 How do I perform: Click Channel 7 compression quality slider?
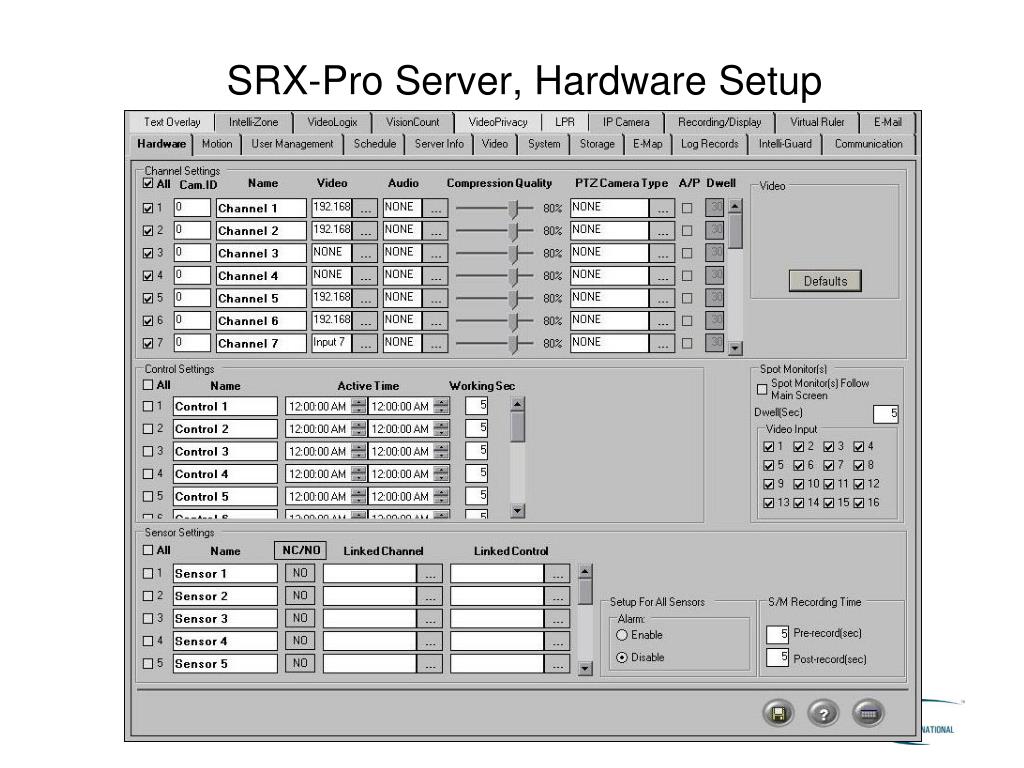tap(514, 344)
